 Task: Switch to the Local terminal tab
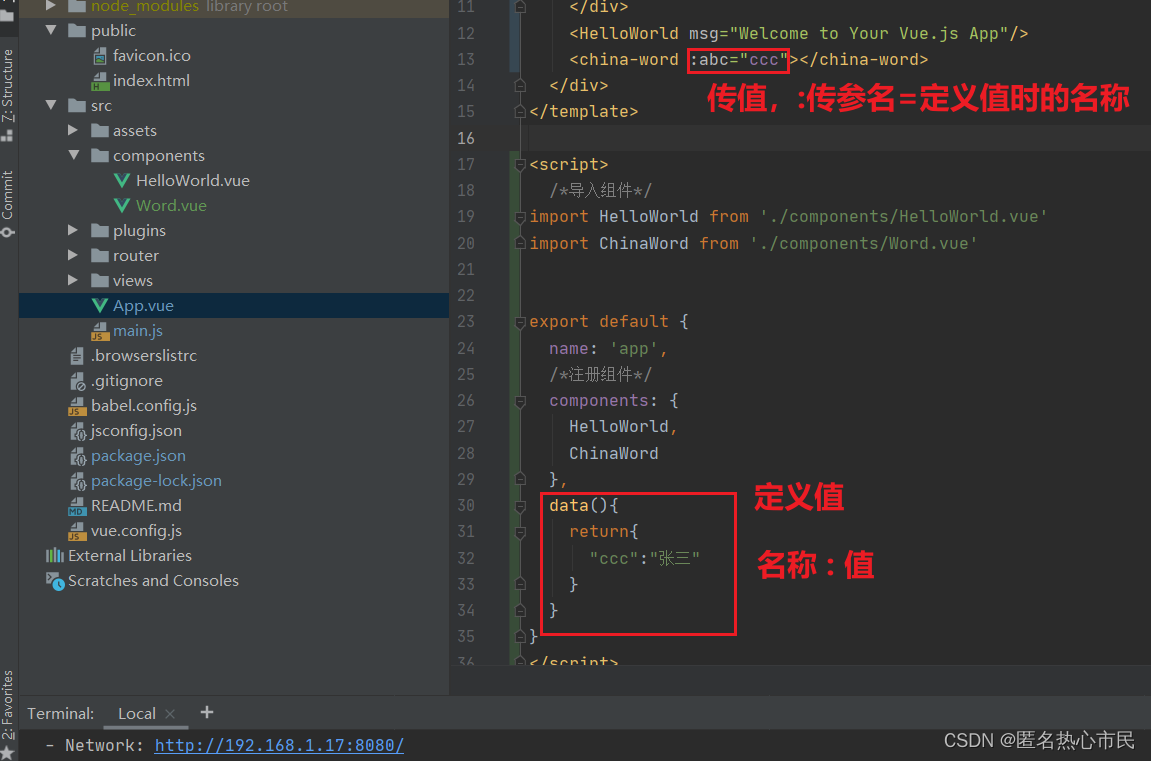(136, 714)
